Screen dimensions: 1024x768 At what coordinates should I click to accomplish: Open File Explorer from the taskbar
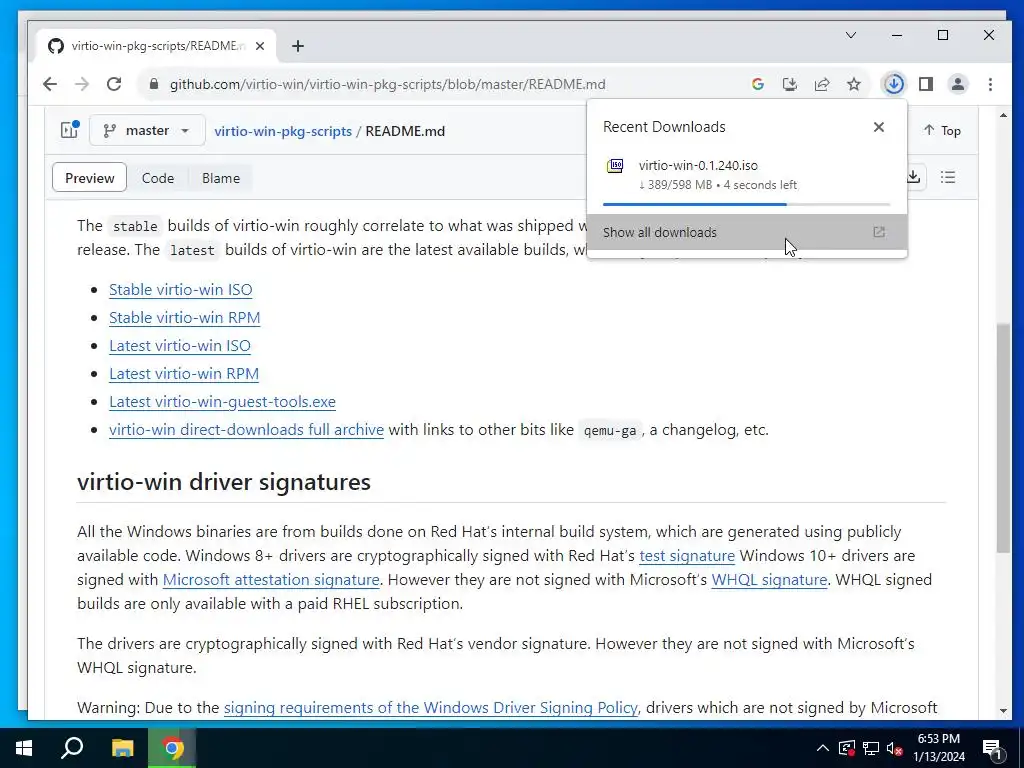[x=122, y=748]
